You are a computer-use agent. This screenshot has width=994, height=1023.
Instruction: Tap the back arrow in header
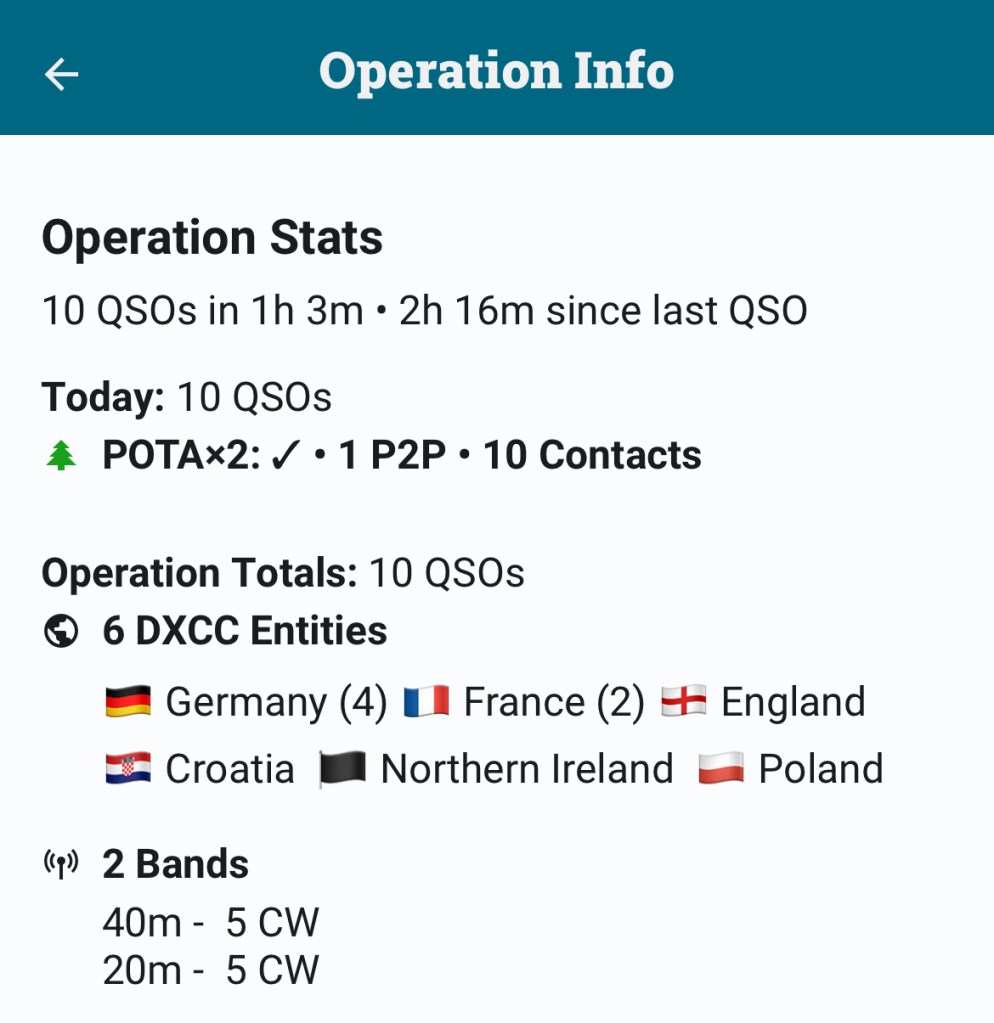62,73
